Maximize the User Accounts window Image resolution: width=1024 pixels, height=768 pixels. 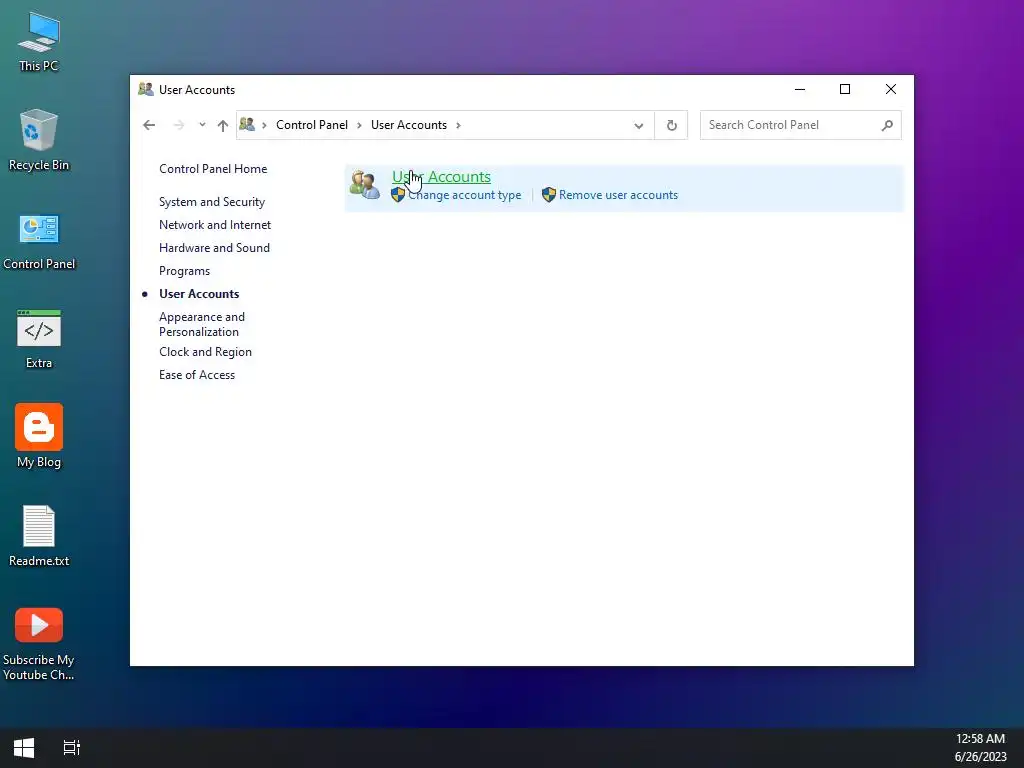(844, 89)
